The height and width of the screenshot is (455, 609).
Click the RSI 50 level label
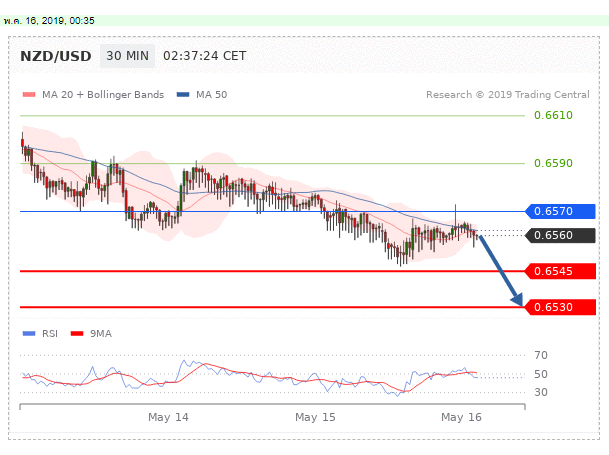[541, 374]
